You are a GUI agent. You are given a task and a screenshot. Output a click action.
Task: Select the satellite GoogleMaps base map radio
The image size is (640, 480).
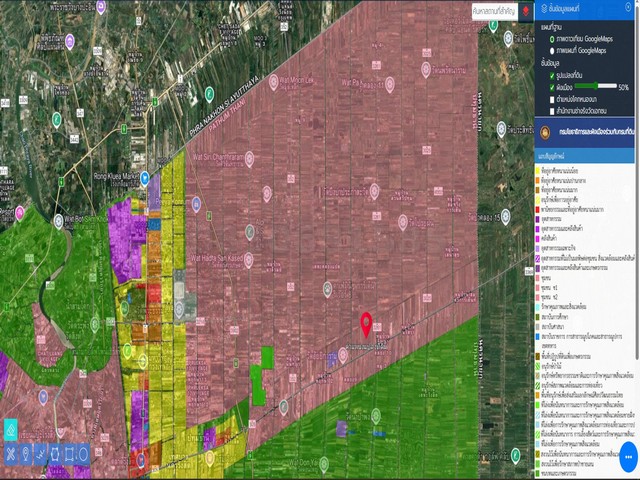(551, 39)
